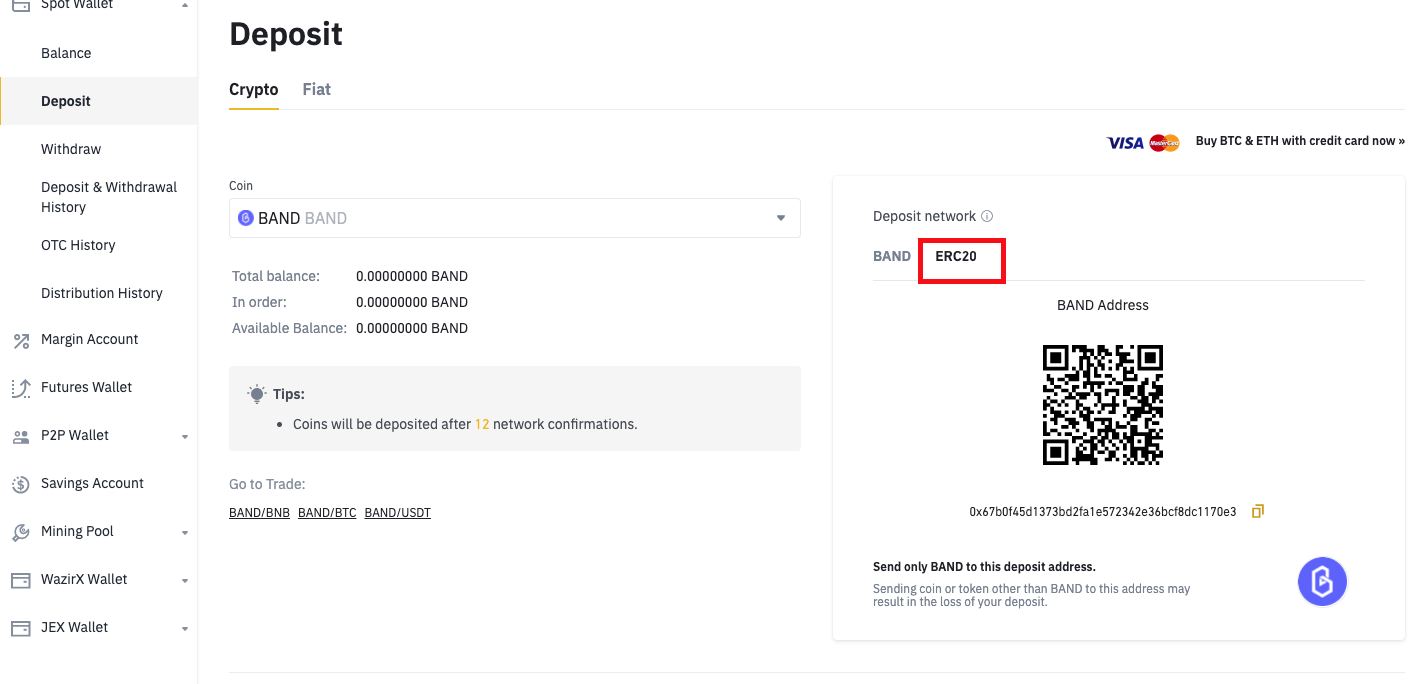The width and height of the screenshot is (1427, 684).
Task: Click the Mastercard logo
Action: [1164, 142]
